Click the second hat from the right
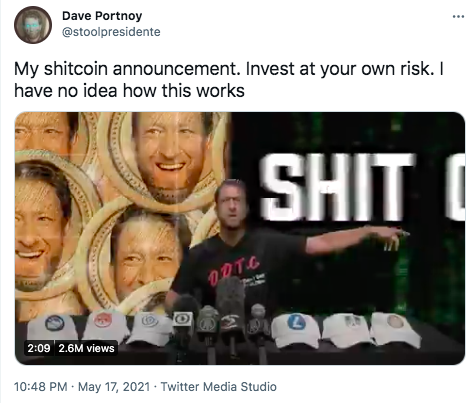The image size is (475, 403). (x=347, y=329)
